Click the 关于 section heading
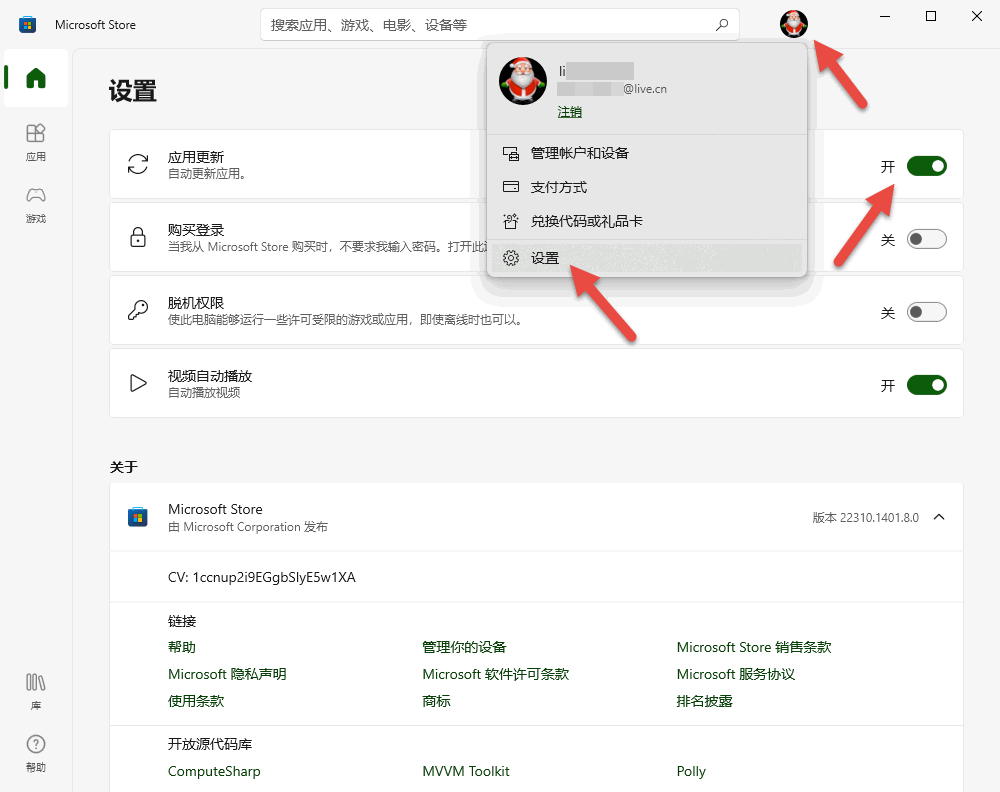The height and width of the screenshot is (792, 1000). click(x=124, y=467)
